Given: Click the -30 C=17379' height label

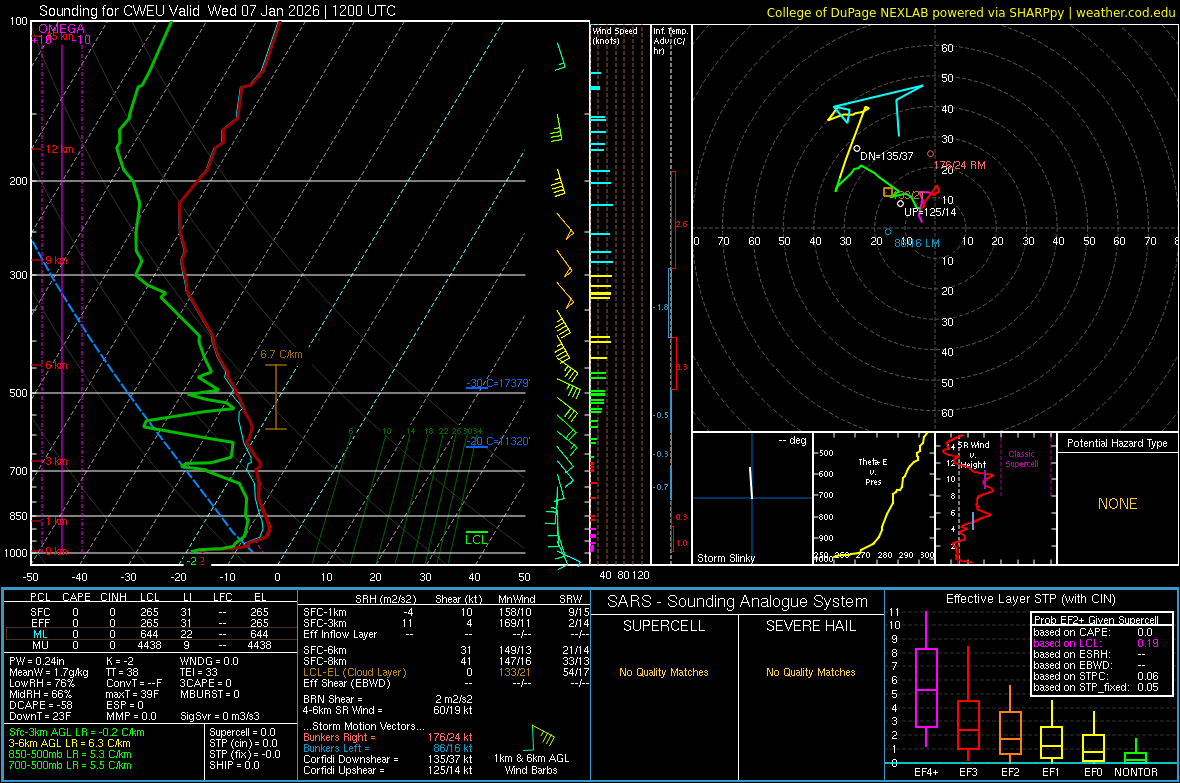Looking at the screenshot, I should point(498,383).
